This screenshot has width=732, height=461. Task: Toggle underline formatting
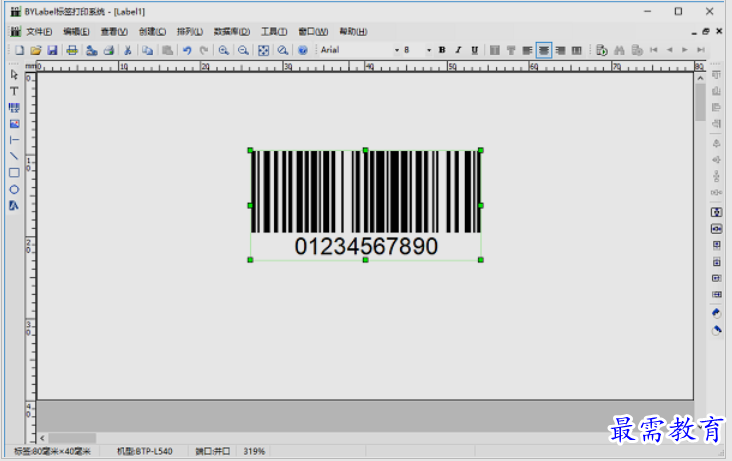click(474, 50)
